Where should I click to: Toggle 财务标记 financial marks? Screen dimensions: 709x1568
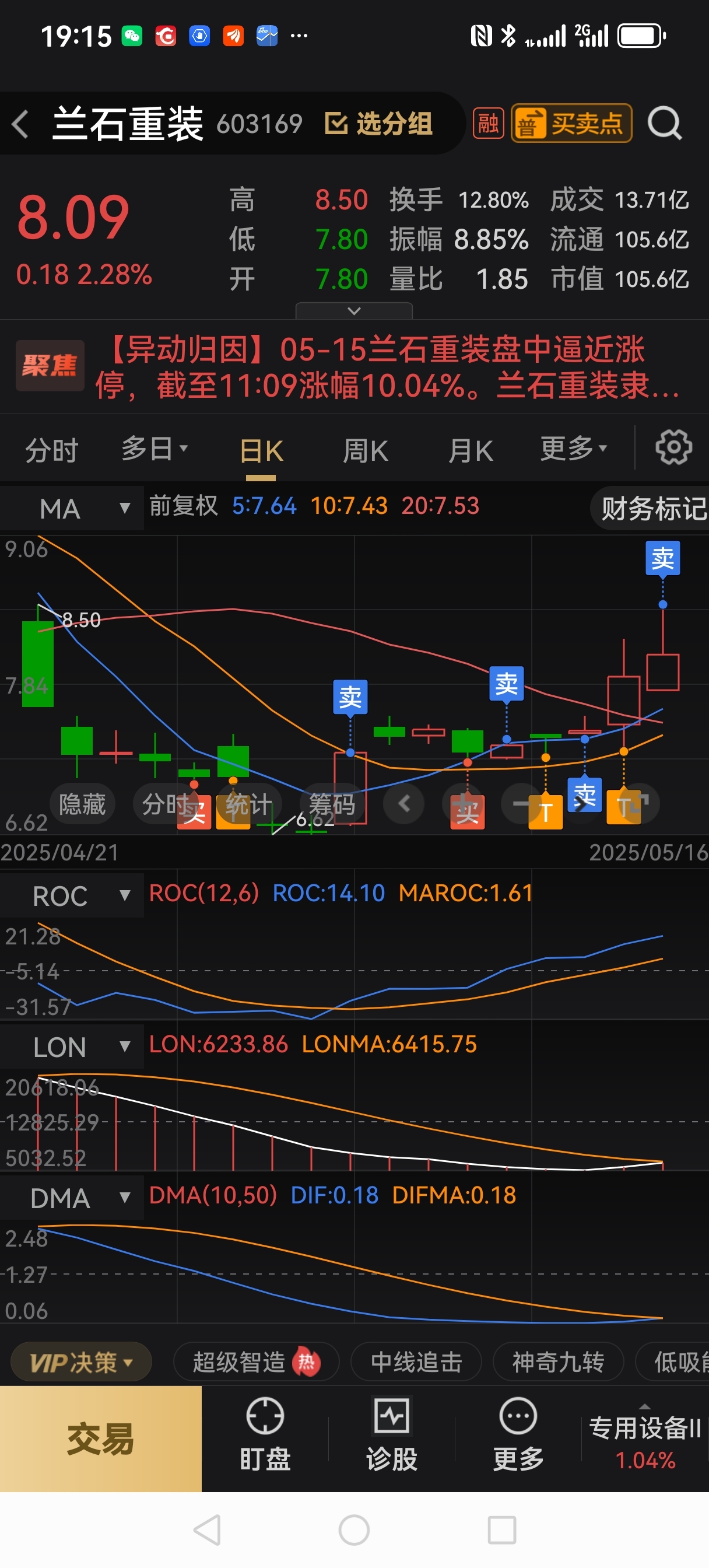pos(650,508)
